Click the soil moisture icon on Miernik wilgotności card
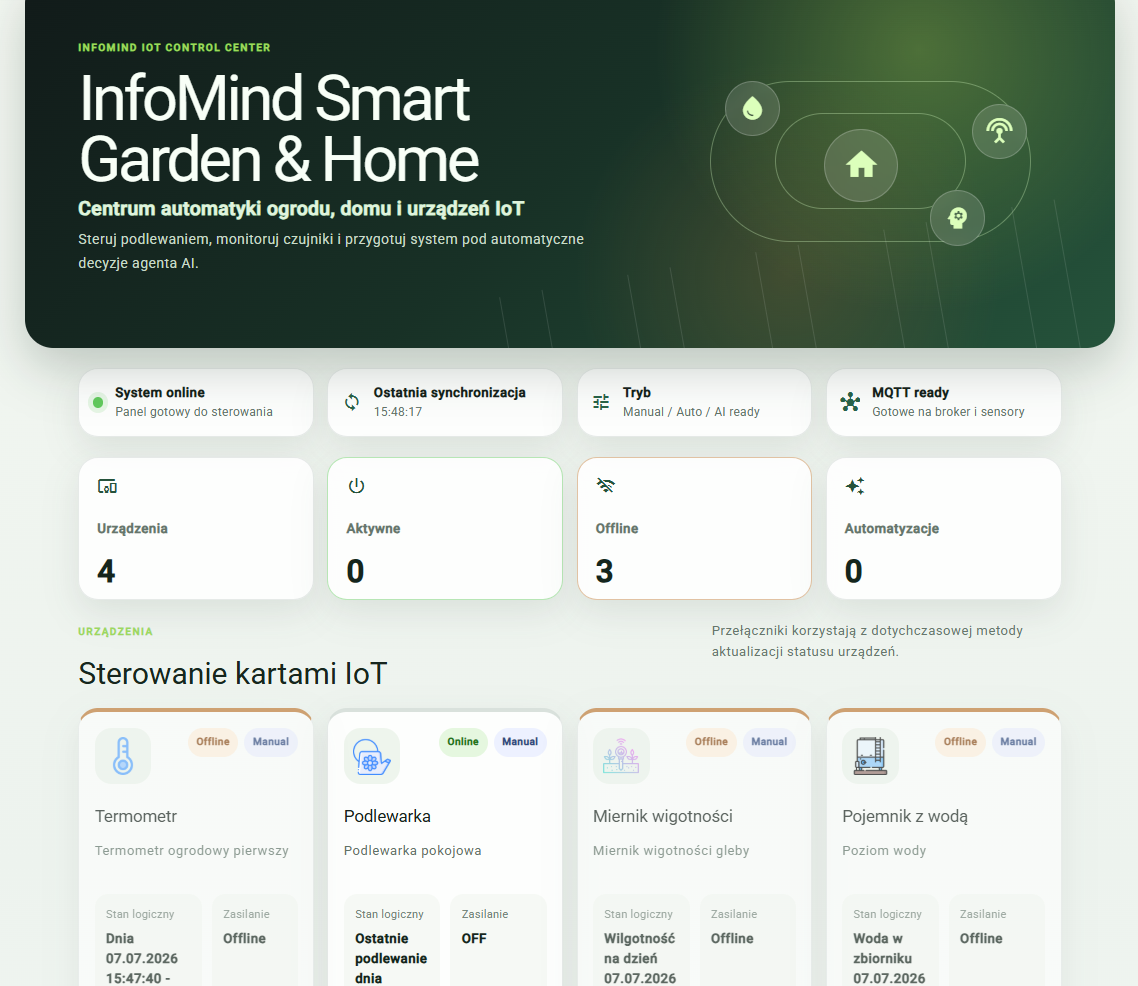Viewport: 1138px width, 986px height. pyautogui.click(x=621, y=756)
